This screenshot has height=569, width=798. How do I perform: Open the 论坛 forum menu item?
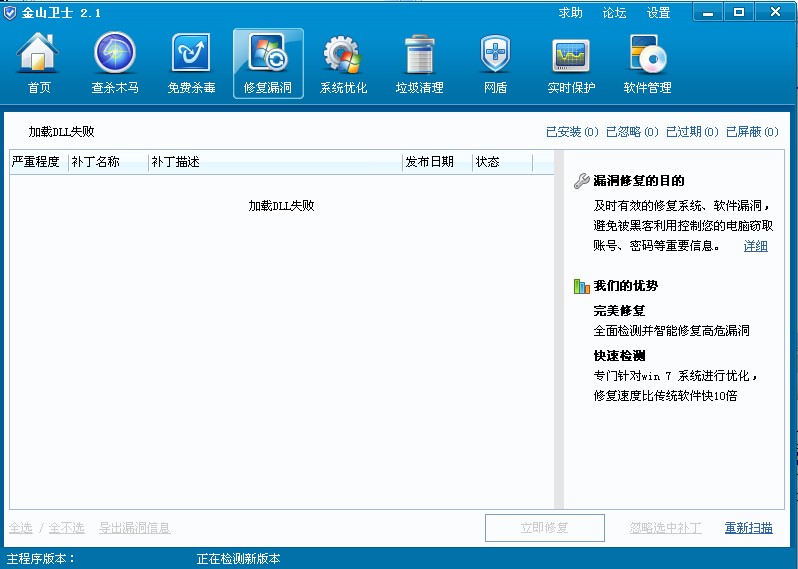(x=614, y=13)
